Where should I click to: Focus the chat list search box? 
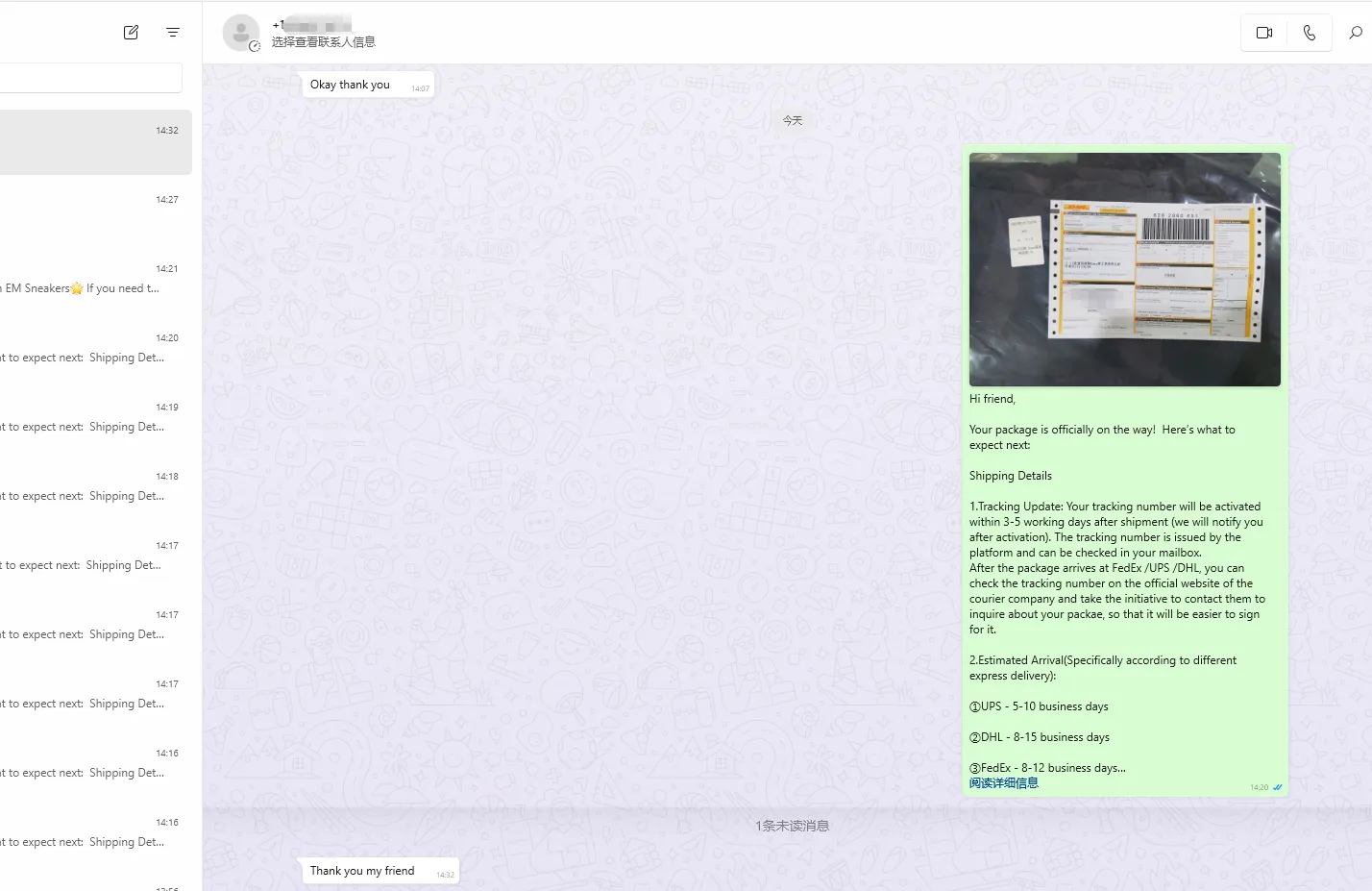(x=91, y=78)
